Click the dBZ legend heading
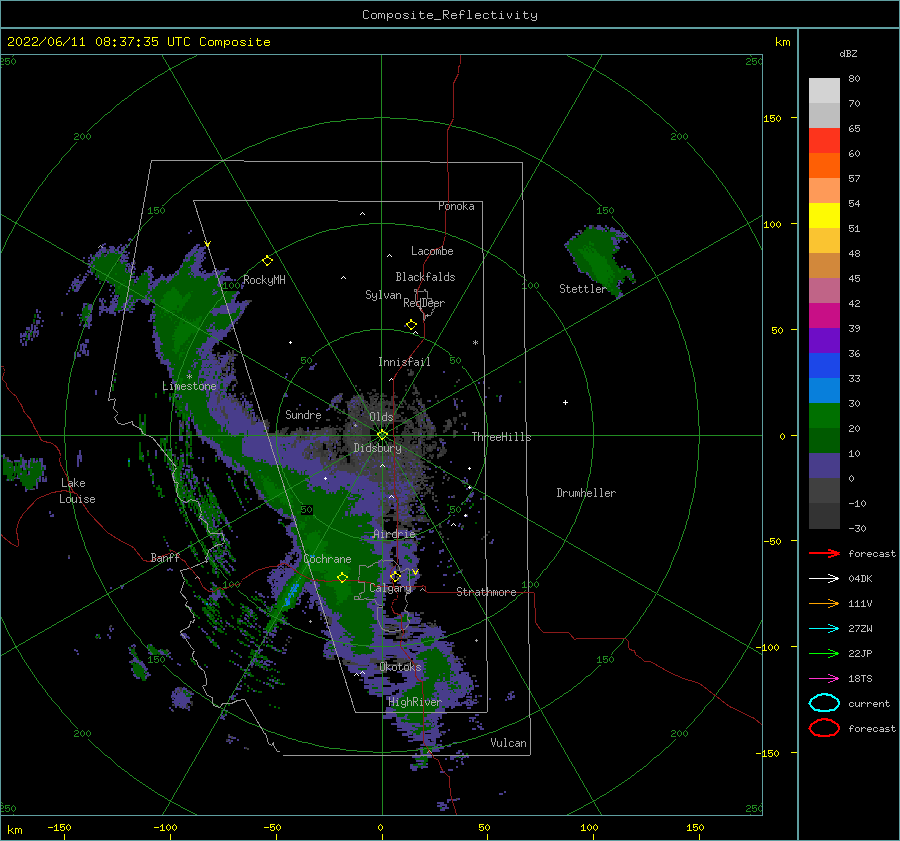 (848, 53)
